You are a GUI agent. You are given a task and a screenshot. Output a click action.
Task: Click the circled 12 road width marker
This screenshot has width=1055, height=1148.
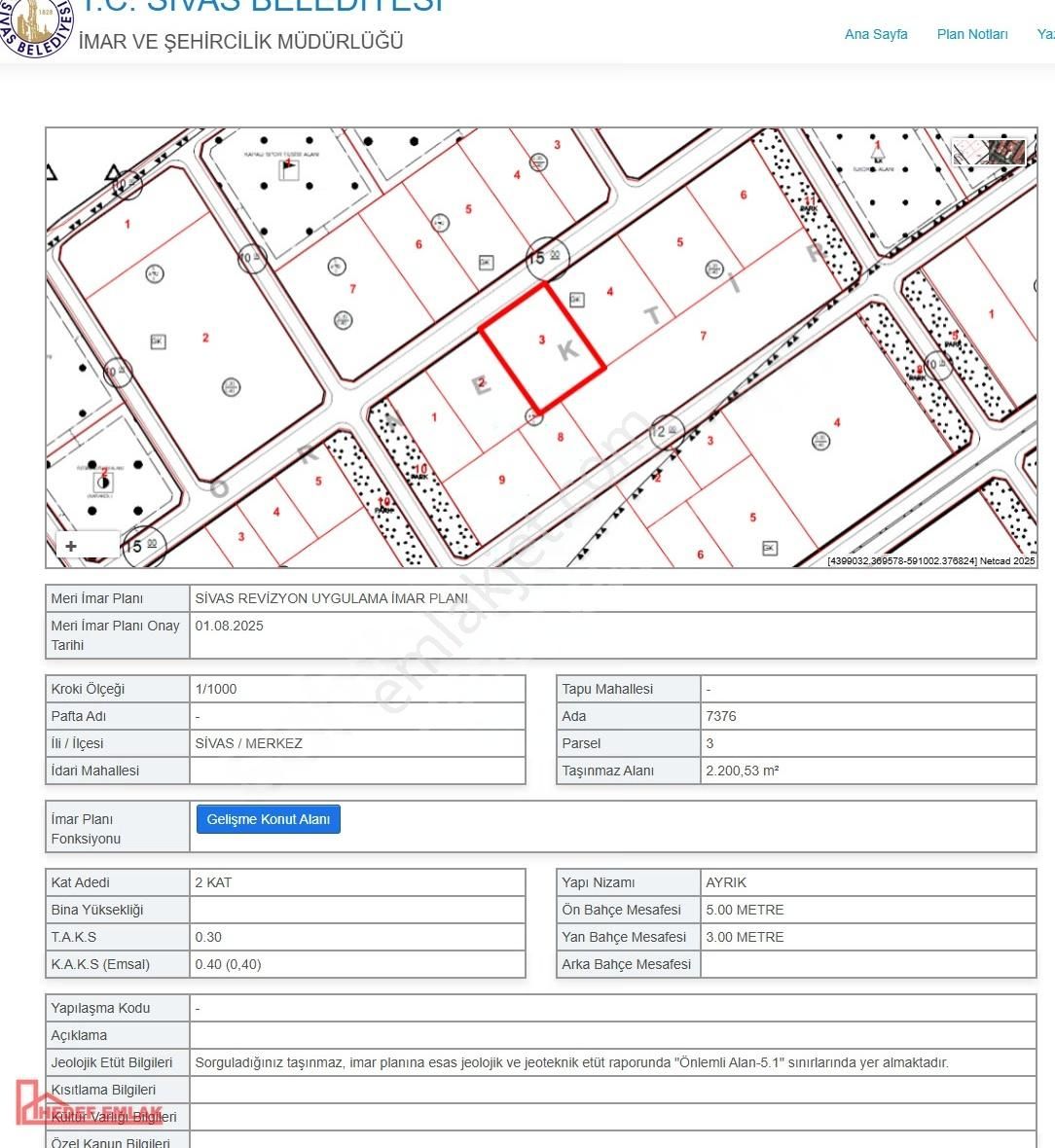click(666, 430)
